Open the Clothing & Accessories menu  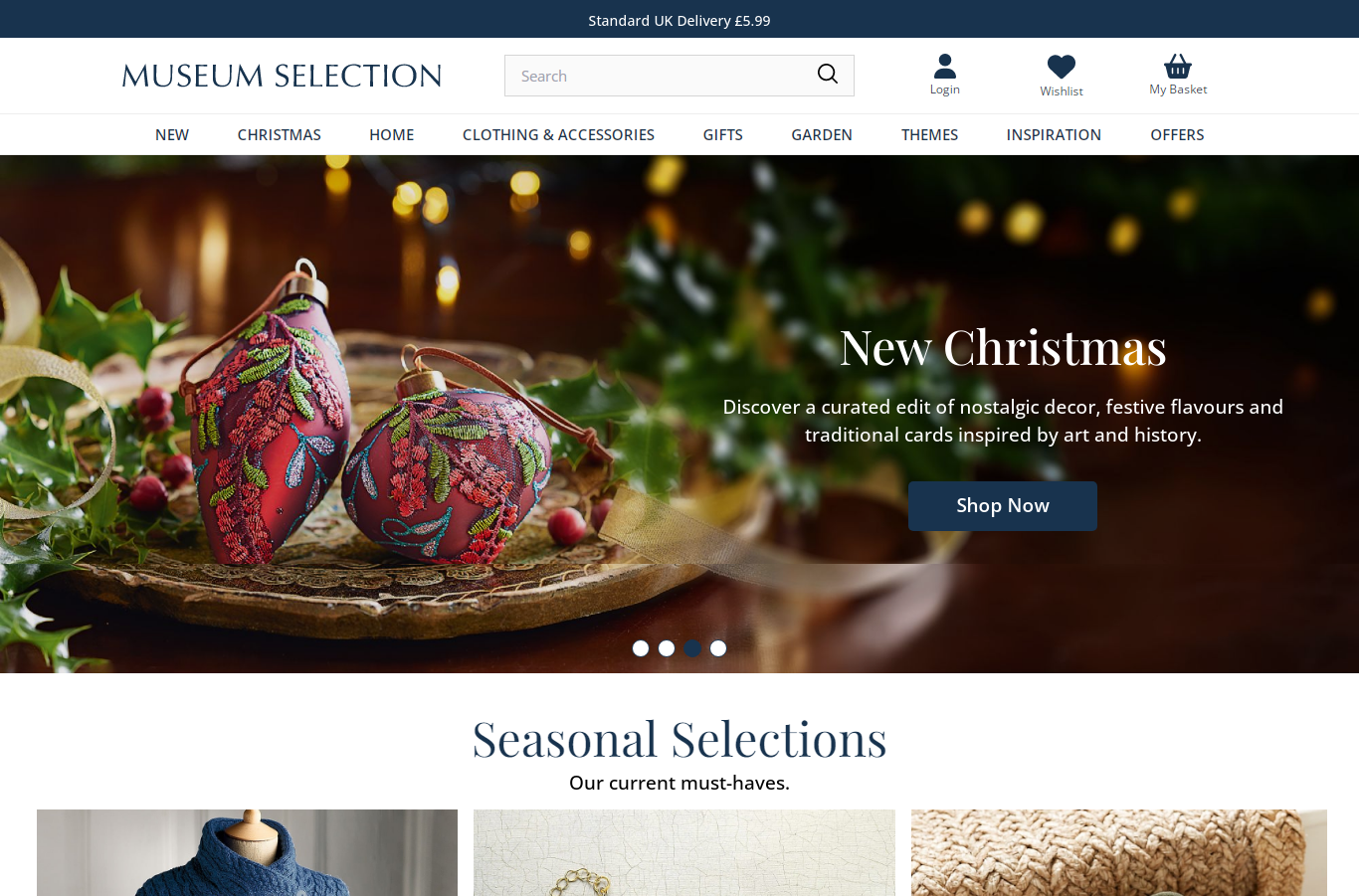(x=558, y=135)
